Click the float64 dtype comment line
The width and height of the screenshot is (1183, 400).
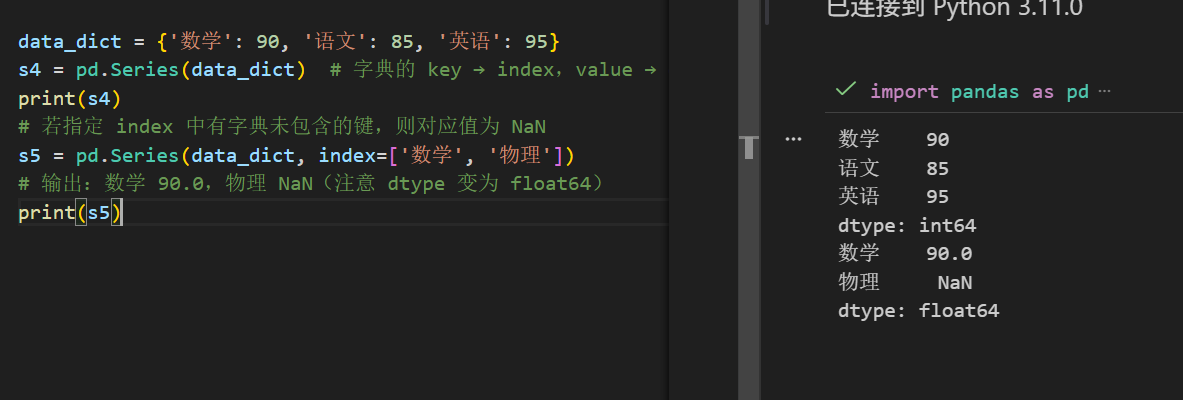pyautogui.click(x=312, y=184)
